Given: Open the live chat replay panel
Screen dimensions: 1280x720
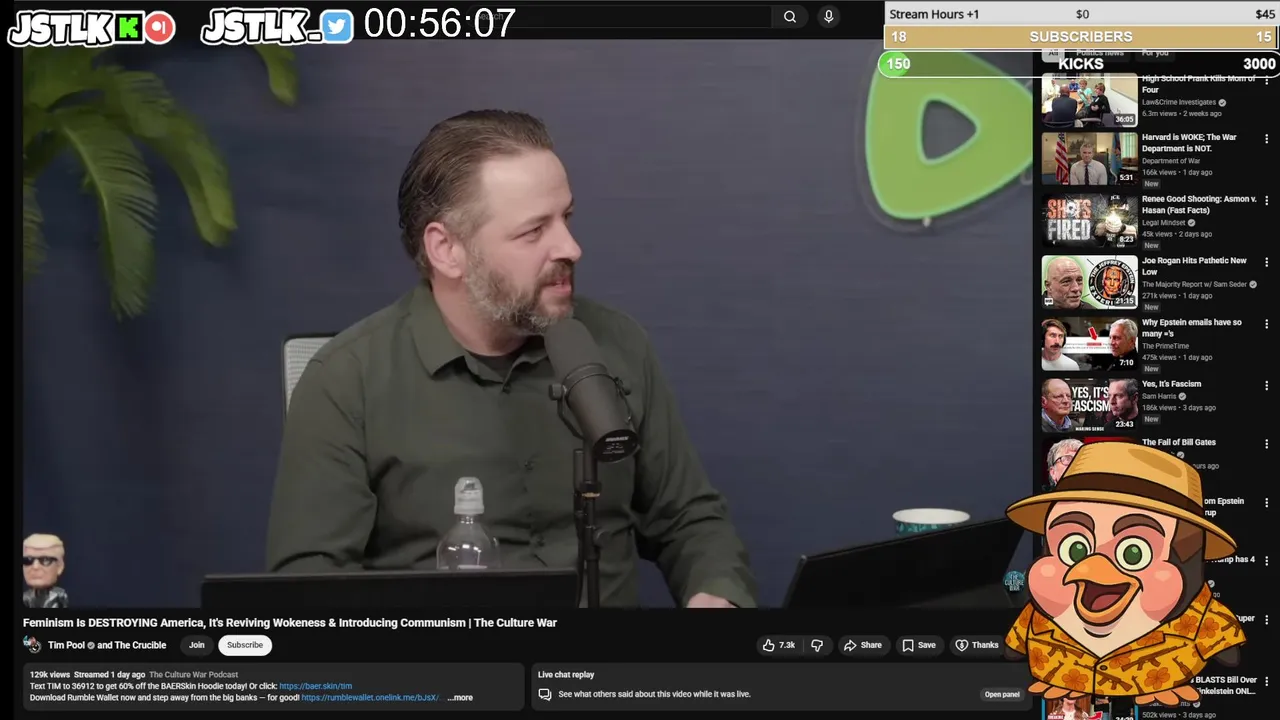Looking at the screenshot, I should (x=1002, y=694).
